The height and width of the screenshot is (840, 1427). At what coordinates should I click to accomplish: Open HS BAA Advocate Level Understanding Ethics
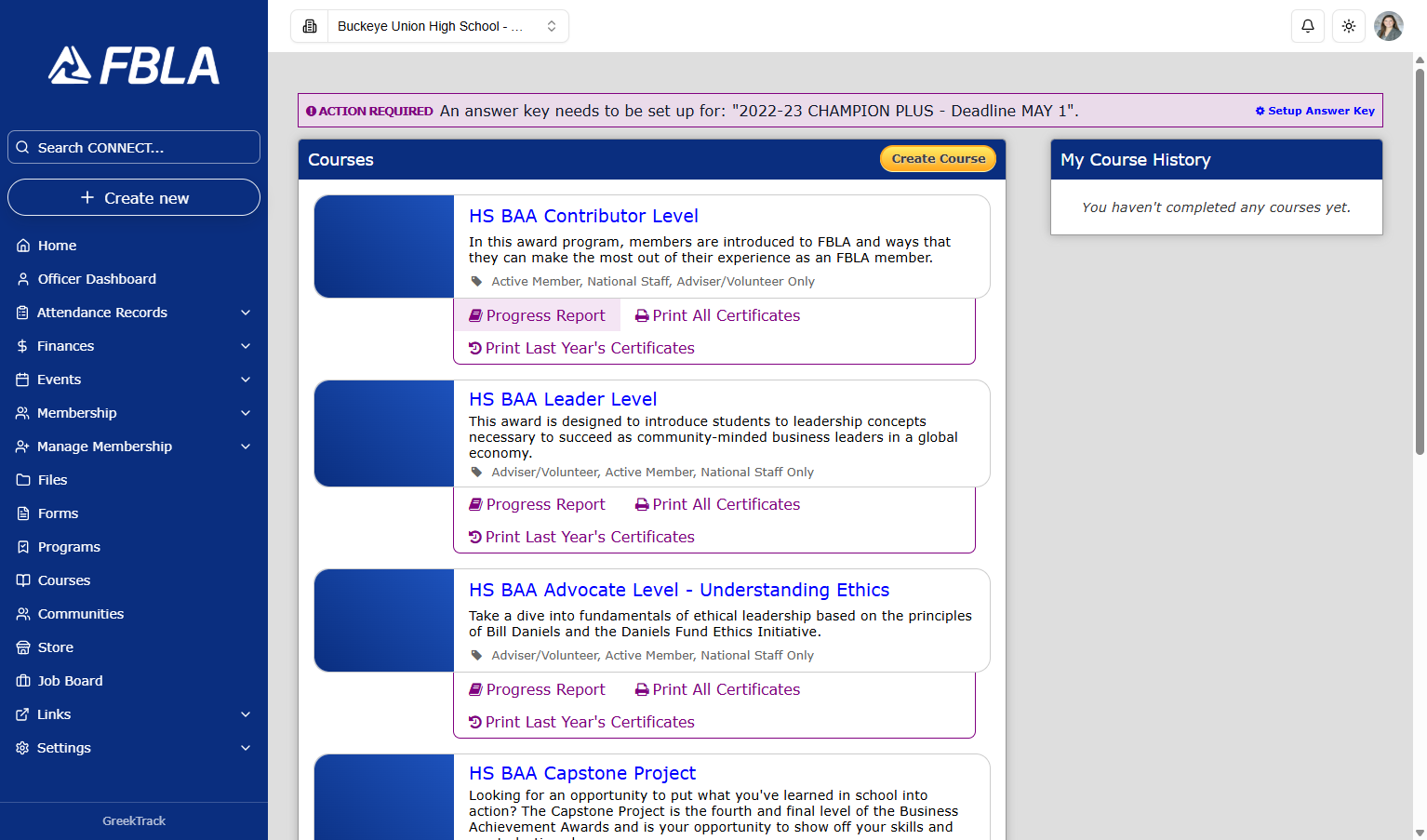coord(679,590)
